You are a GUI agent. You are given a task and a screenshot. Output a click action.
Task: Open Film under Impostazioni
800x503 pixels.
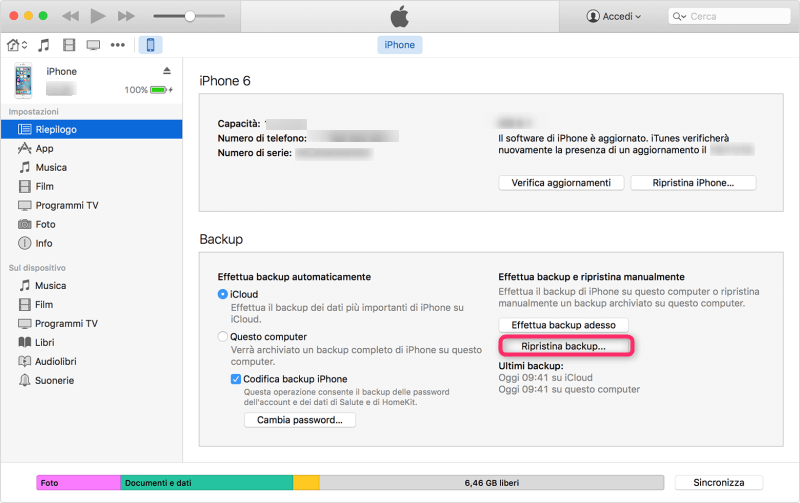(91, 186)
